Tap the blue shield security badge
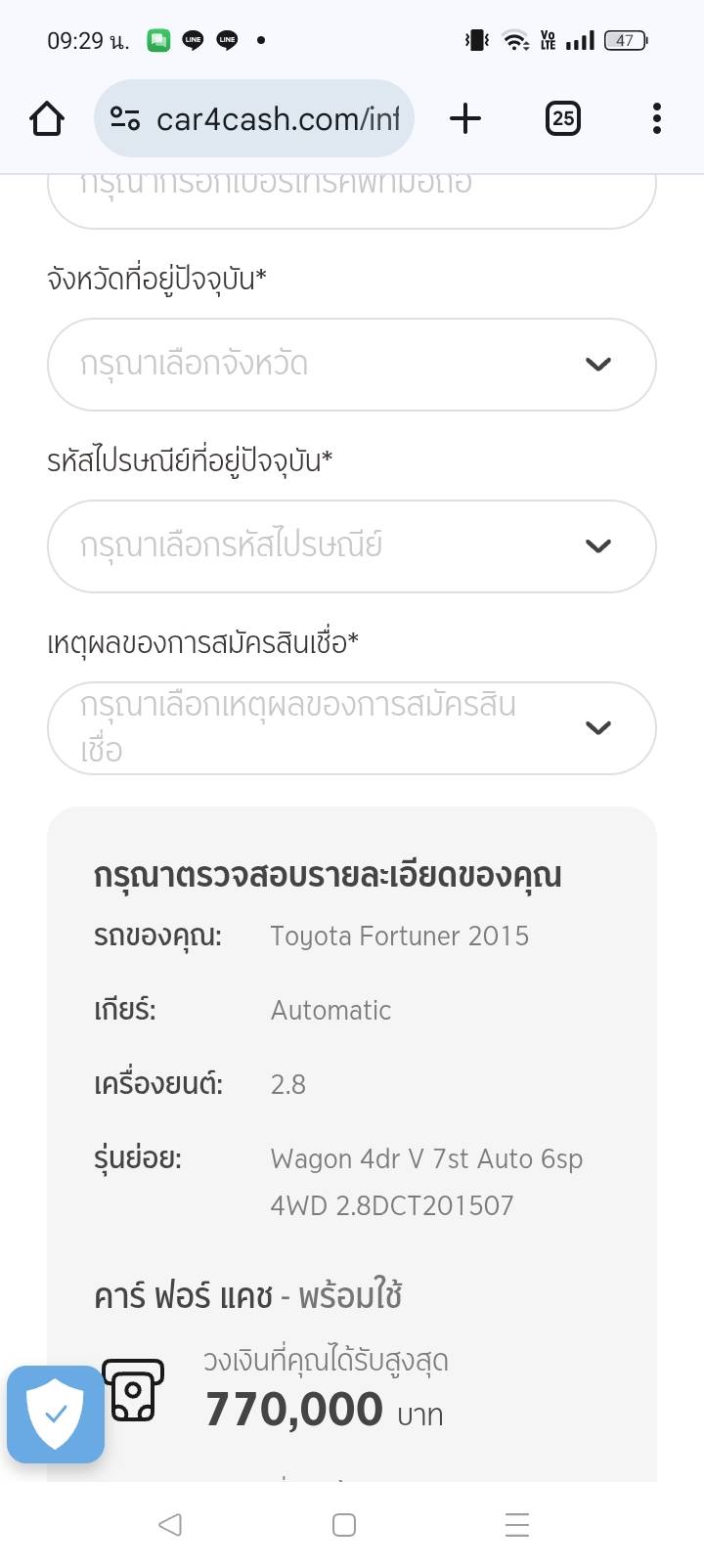704x1568 pixels. [56, 1414]
